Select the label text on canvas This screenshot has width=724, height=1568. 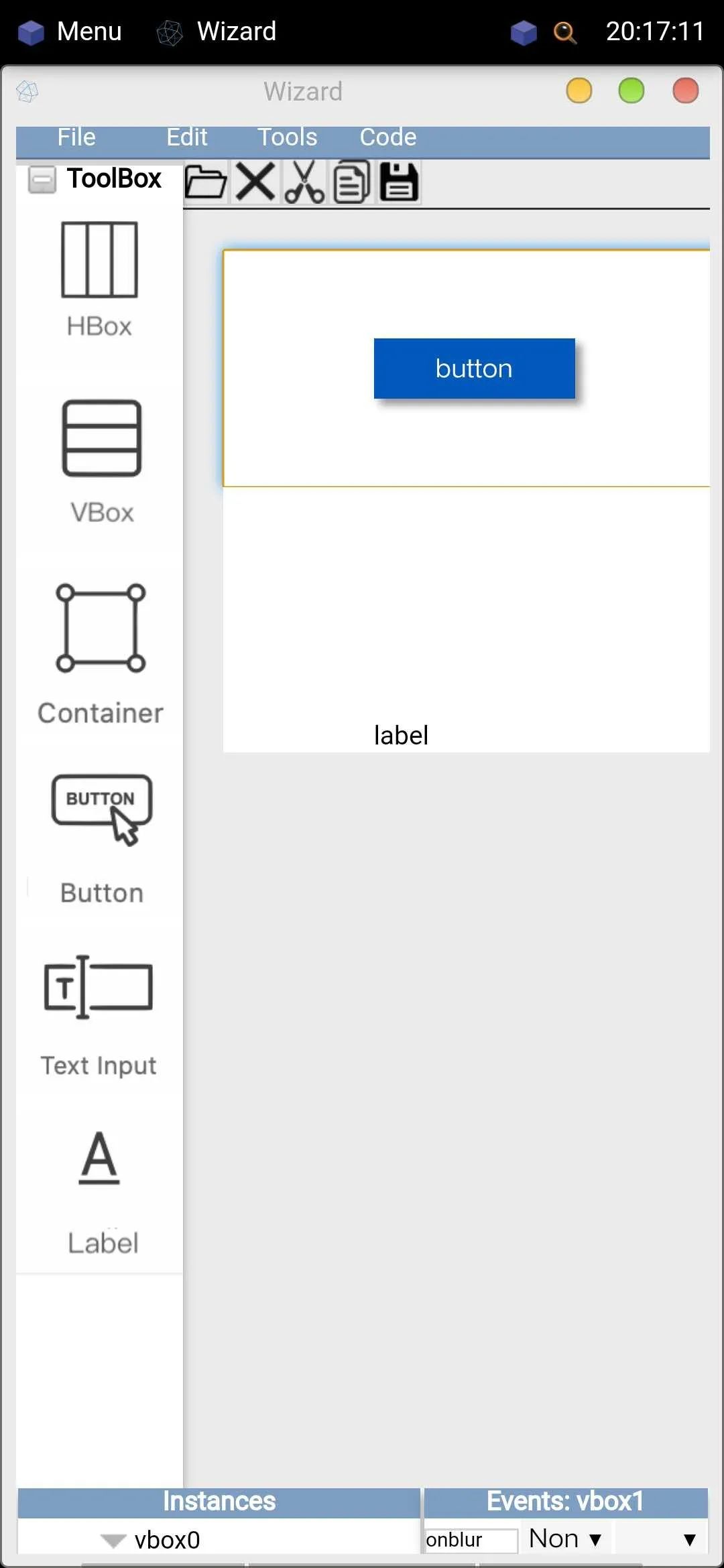point(401,735)
